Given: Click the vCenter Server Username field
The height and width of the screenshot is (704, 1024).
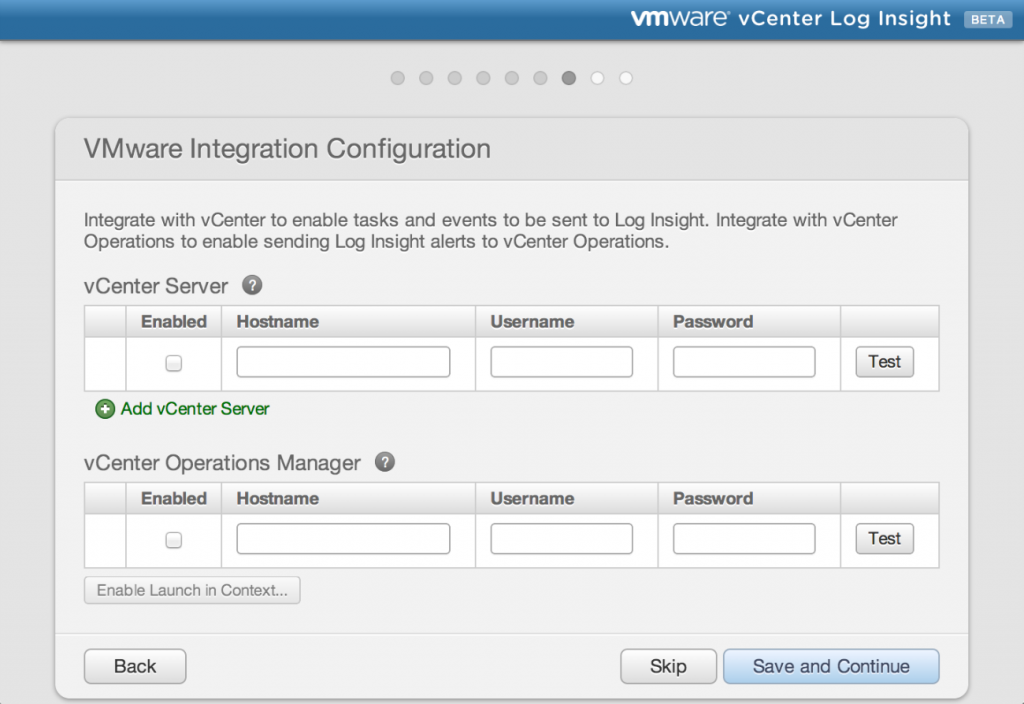Looking at the screenshot, I should tap(562, 362).
